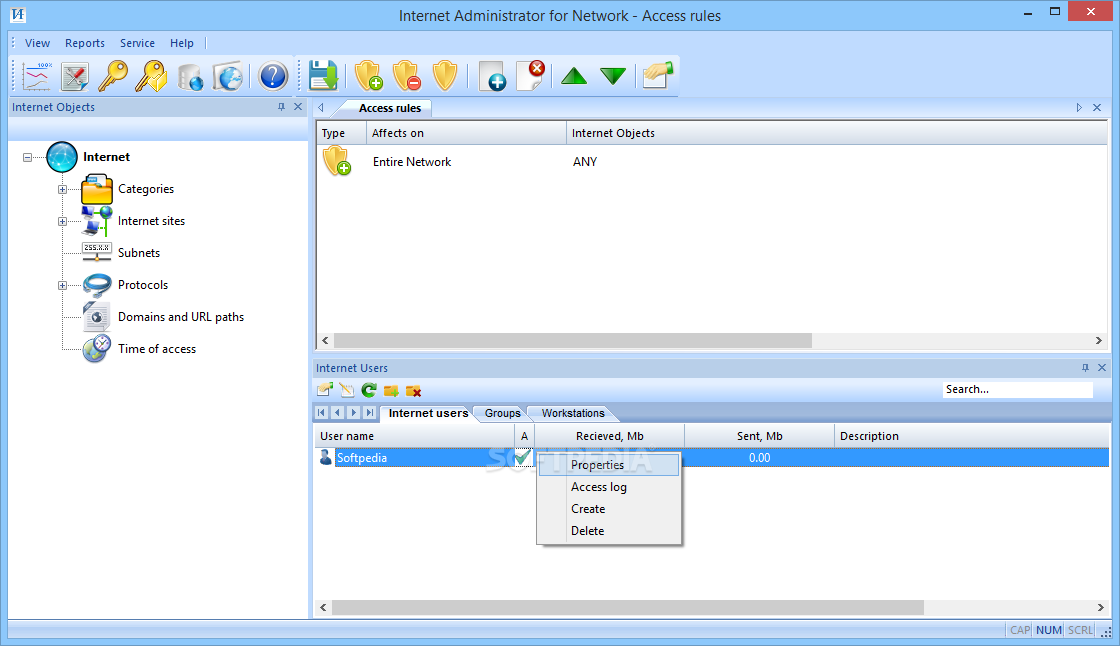Choose Properties in the context menu
The width and height of the screenshot is (1120, 646).
609,465
